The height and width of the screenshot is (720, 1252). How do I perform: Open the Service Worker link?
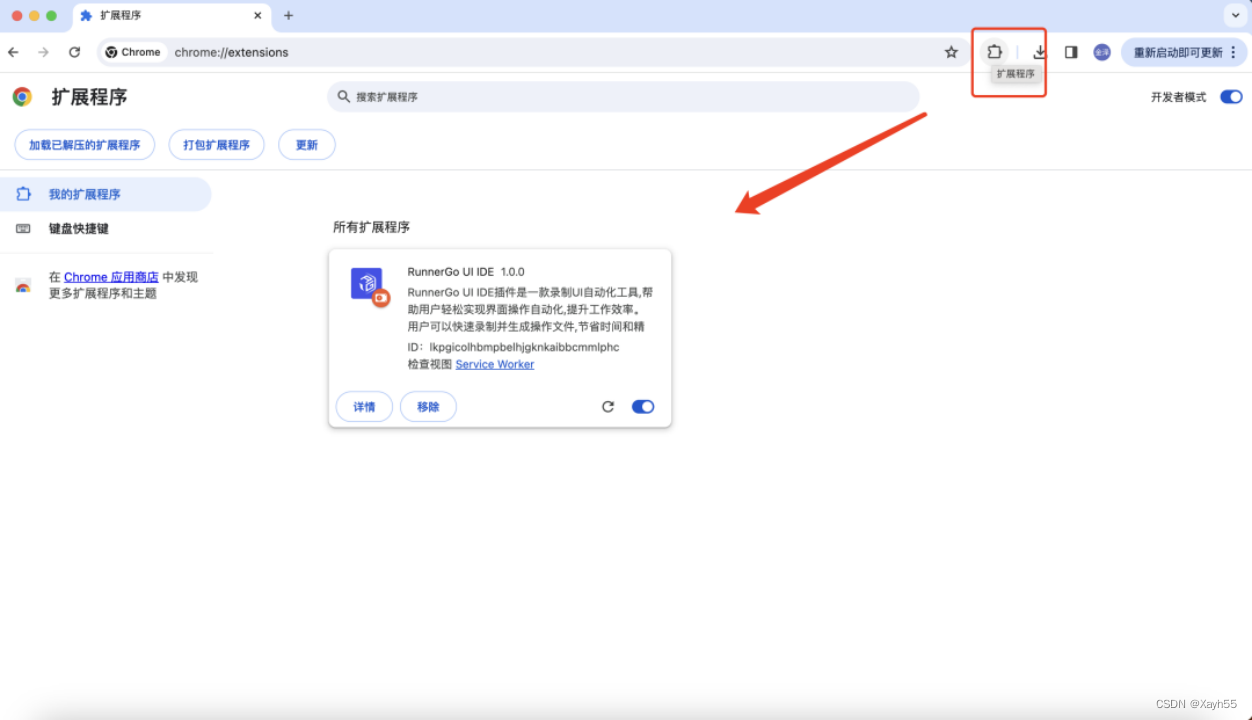(495, 364)
